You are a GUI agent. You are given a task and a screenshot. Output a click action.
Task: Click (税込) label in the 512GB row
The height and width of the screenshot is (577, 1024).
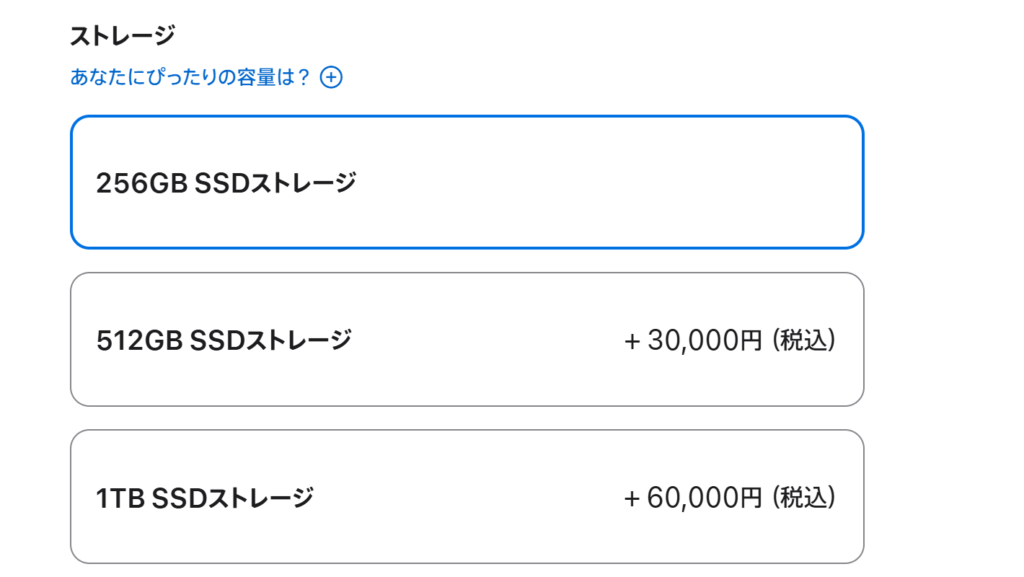[x=803, y=340]
